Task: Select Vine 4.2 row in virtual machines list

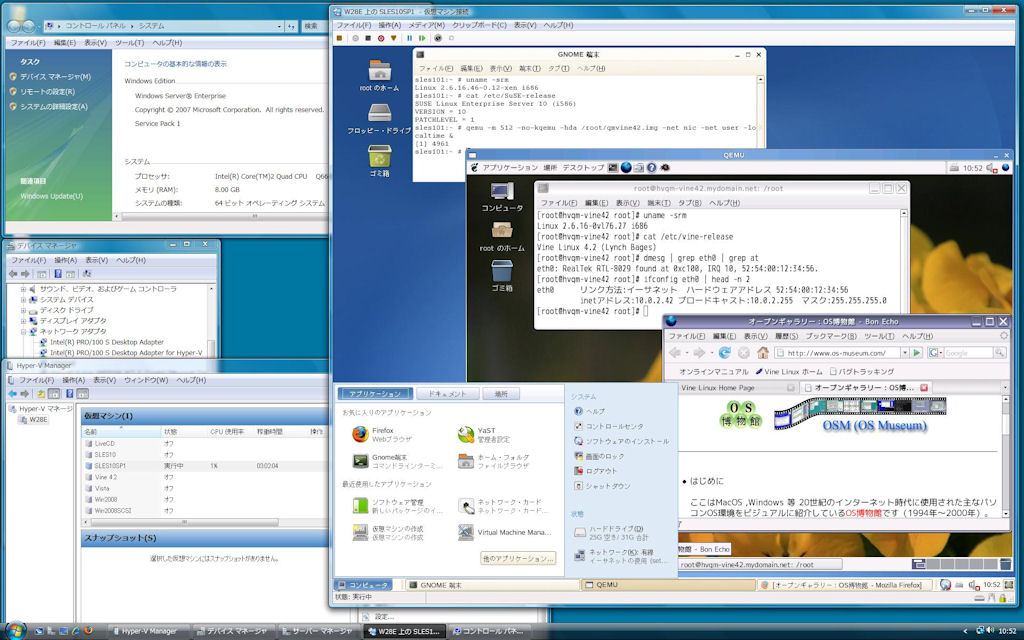Action: pyautogui.click(x=204, y=477)
